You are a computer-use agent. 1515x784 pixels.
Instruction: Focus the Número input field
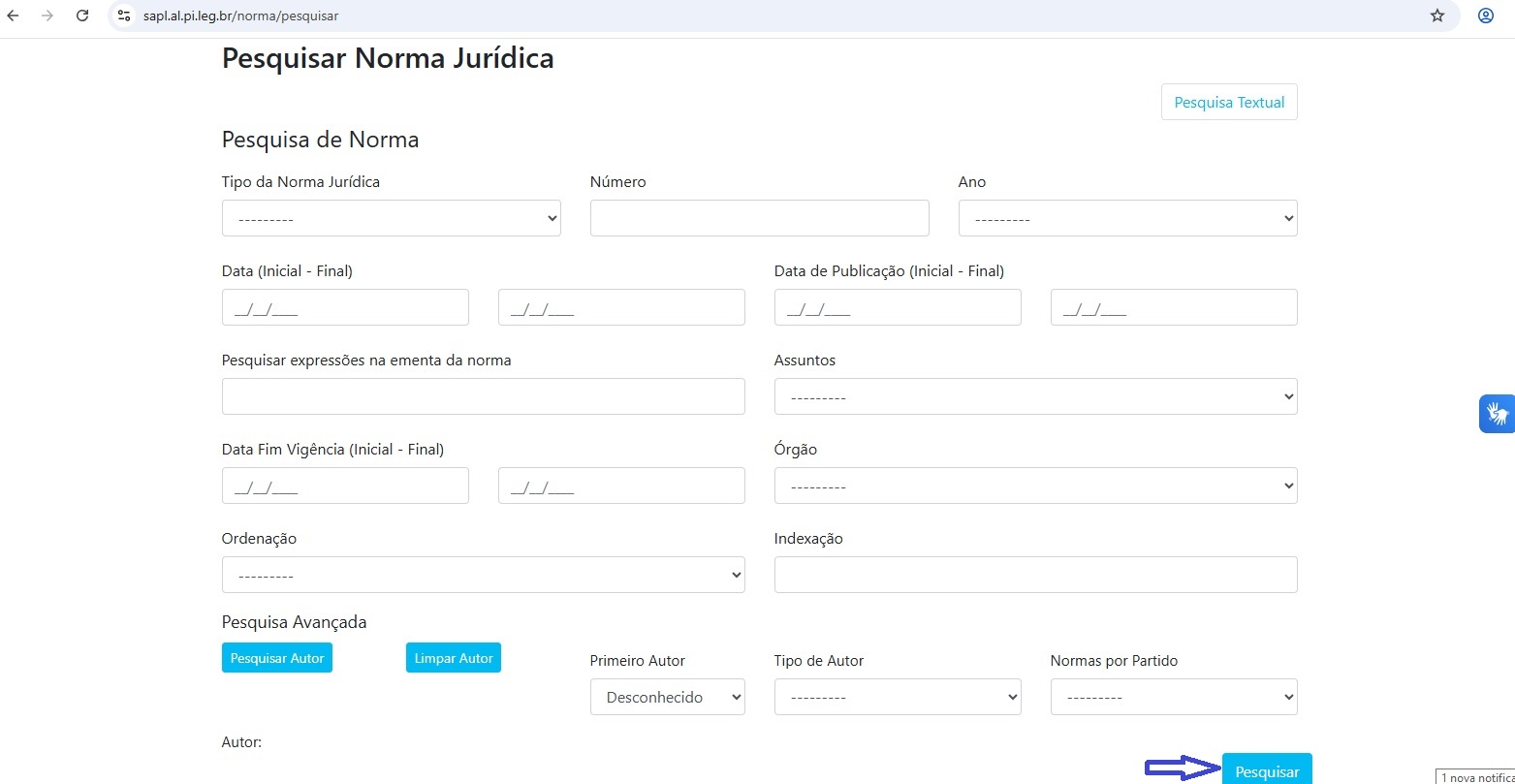[x=759, y=218]
